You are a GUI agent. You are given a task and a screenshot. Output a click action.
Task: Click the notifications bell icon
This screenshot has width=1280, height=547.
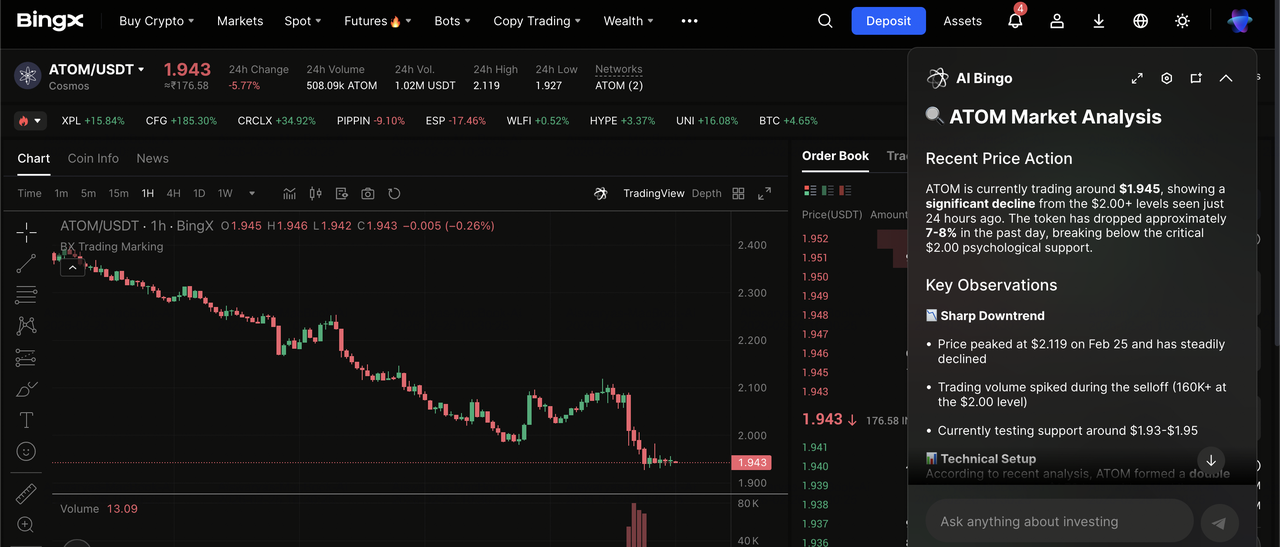click(1015, 21)
